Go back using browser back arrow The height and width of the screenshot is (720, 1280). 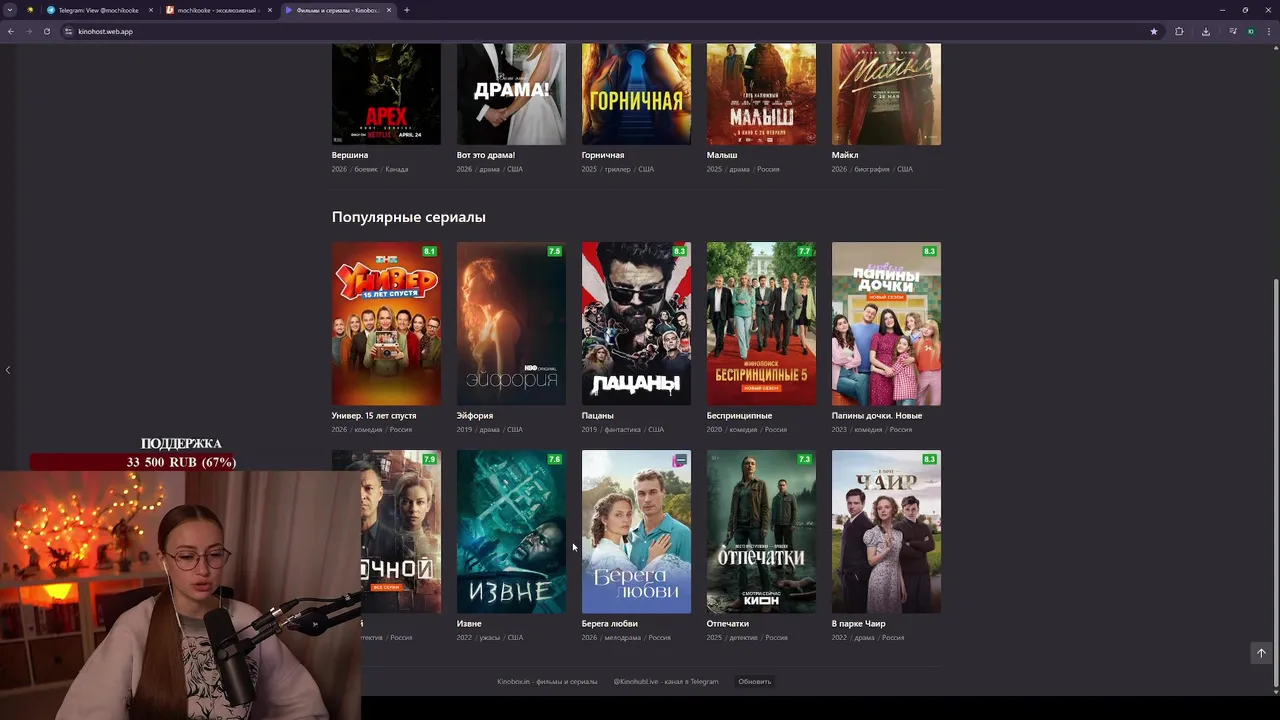pos(11,31)
